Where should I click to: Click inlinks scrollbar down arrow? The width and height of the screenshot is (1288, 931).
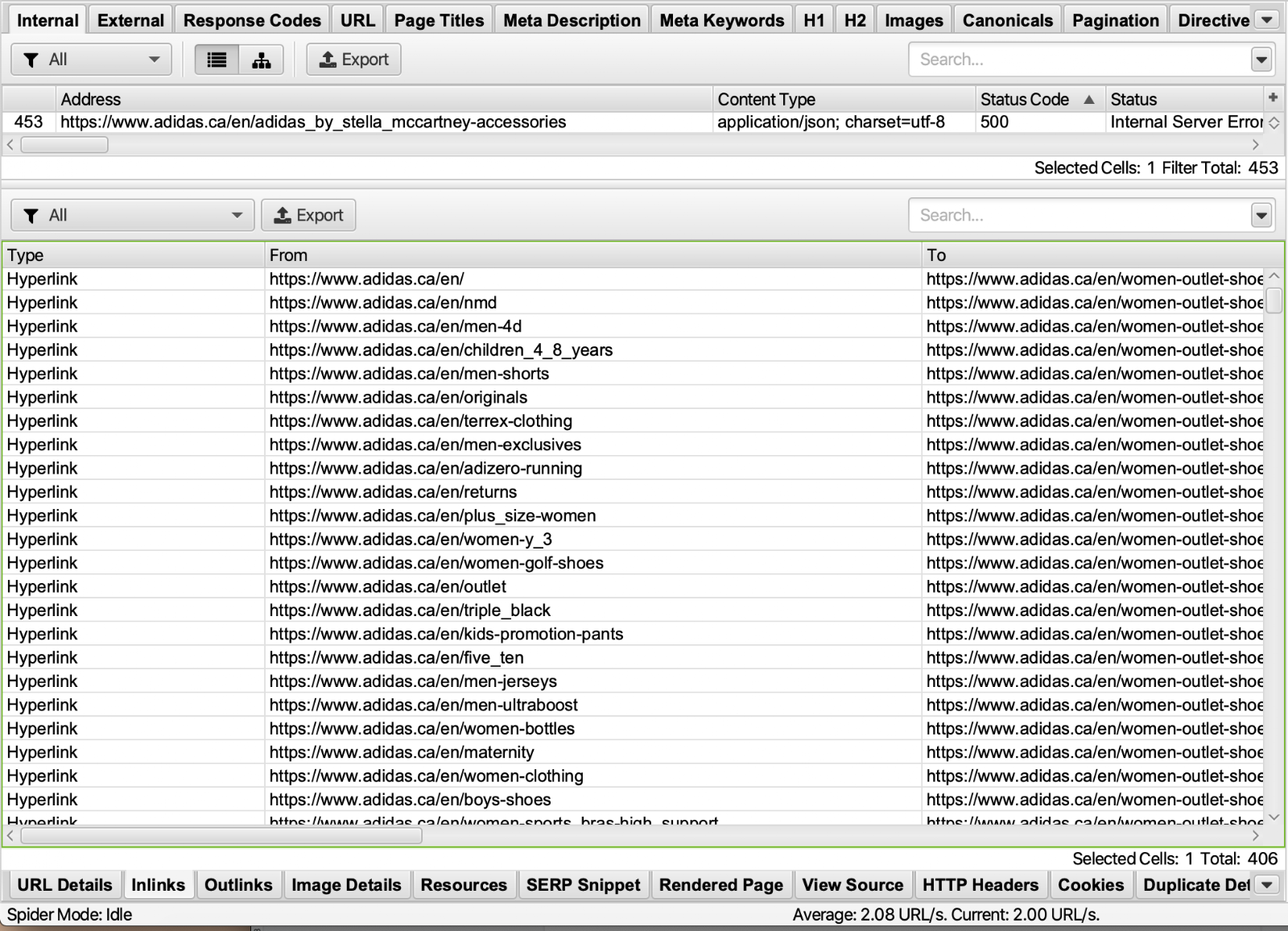(x=1274, y=817)
